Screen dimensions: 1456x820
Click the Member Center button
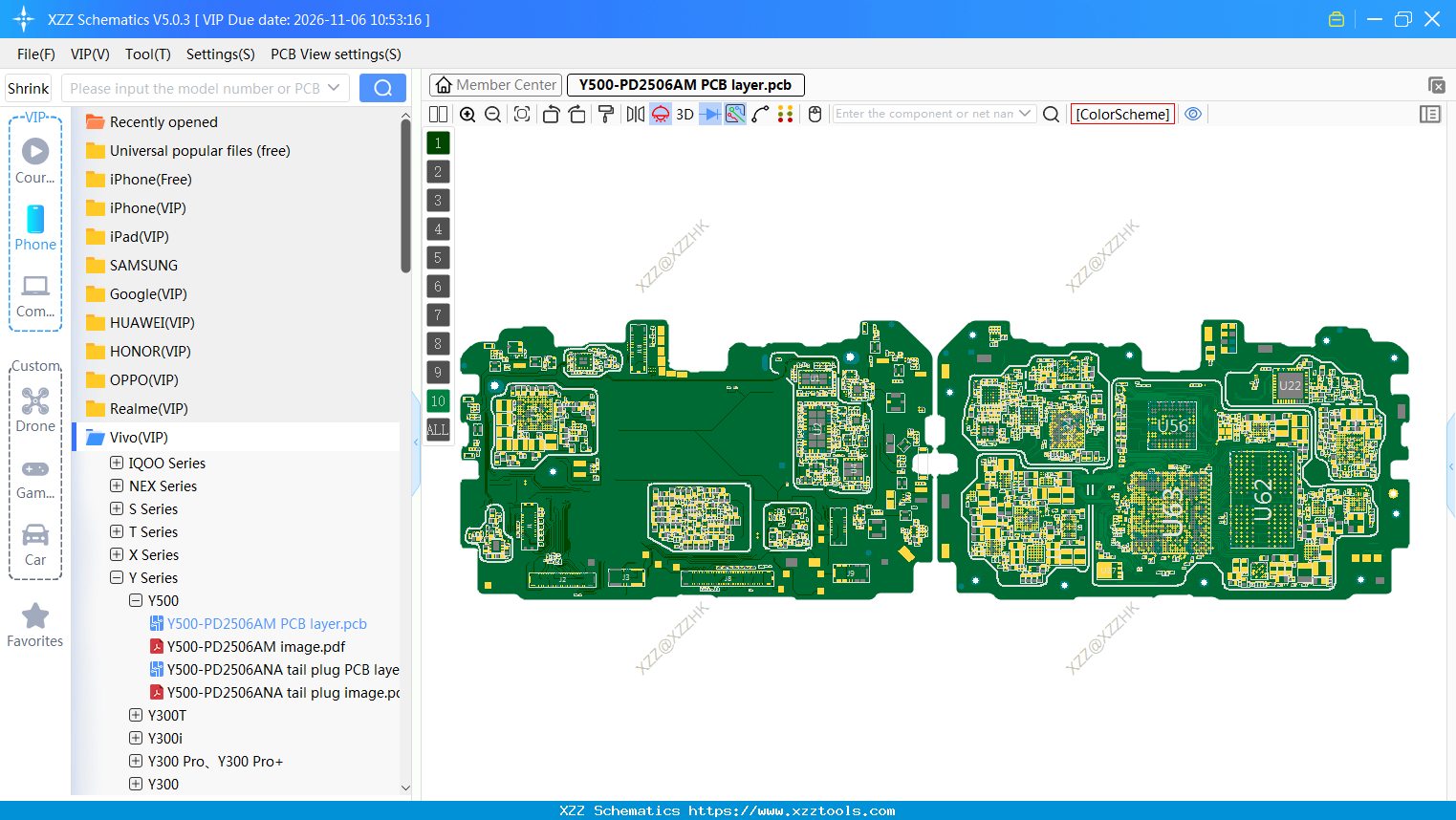pos(495,85)
